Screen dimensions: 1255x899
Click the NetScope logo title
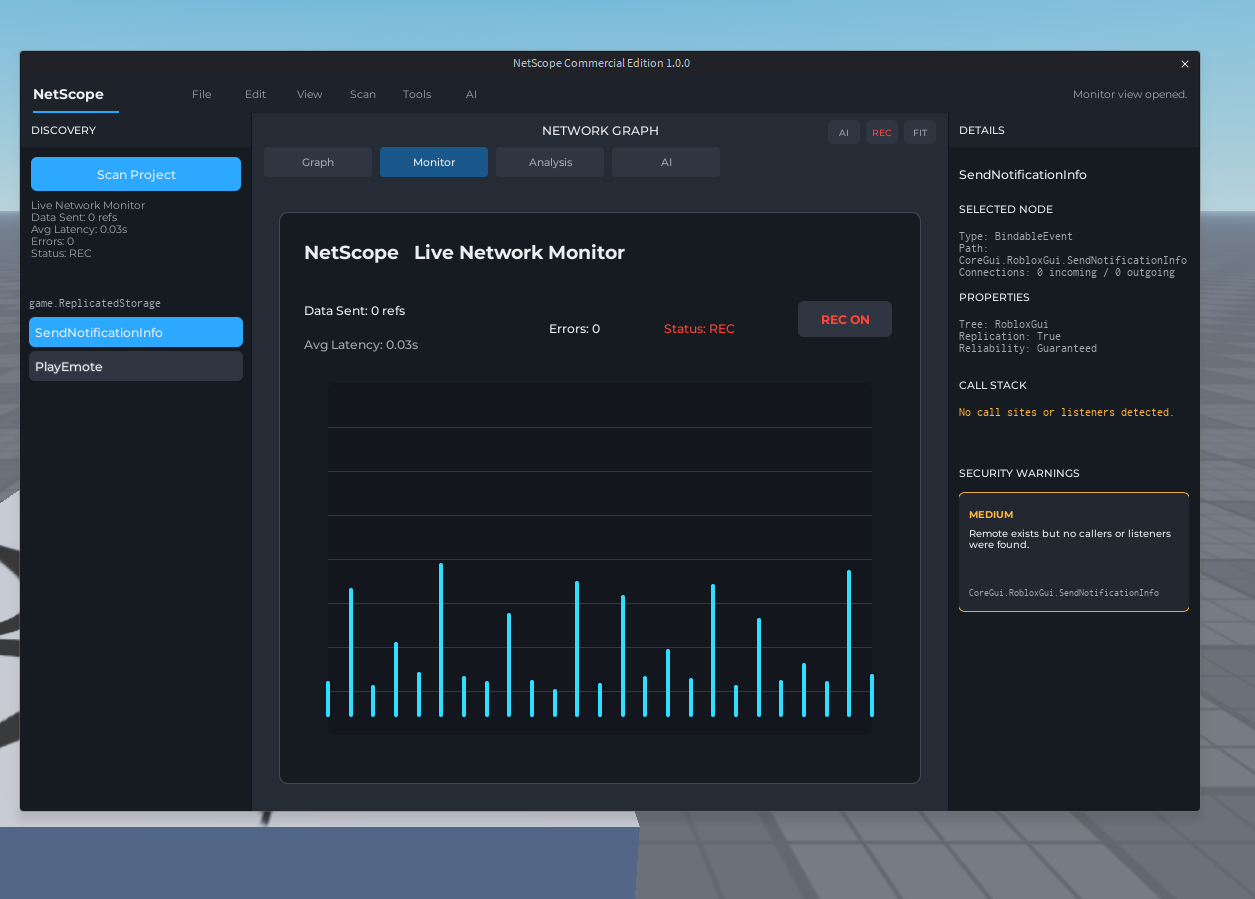(x=68, y=94)
